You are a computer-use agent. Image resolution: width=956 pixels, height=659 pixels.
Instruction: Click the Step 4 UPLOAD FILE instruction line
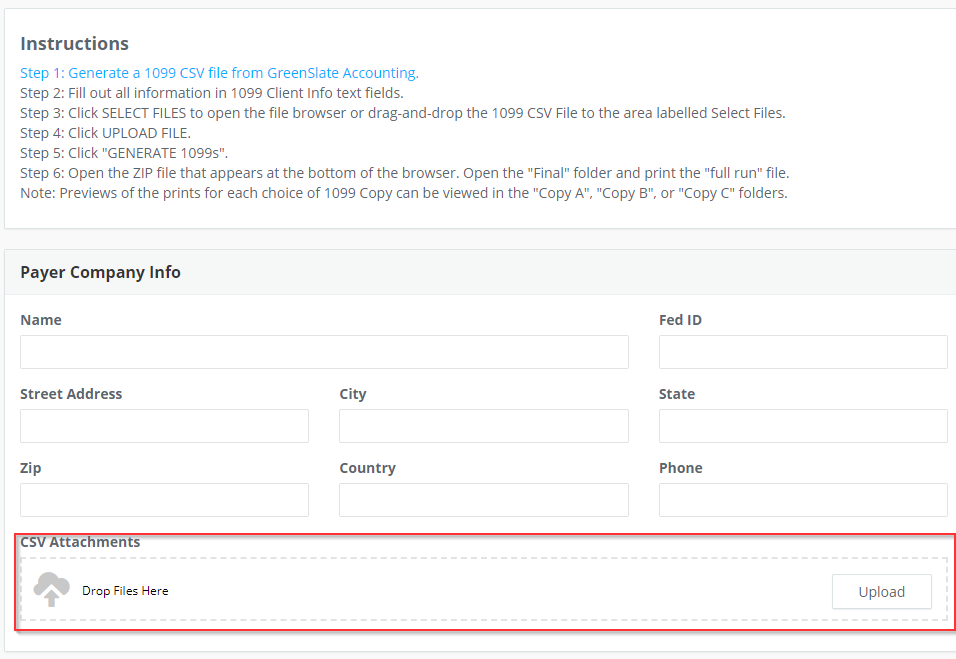[x=105, y=133]
